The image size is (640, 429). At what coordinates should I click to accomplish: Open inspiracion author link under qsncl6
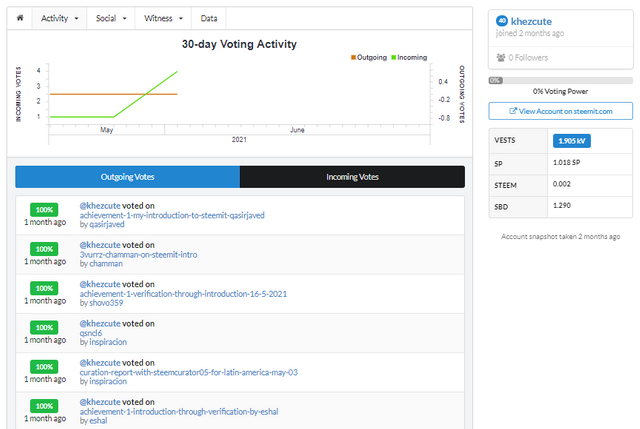(108, 342)
